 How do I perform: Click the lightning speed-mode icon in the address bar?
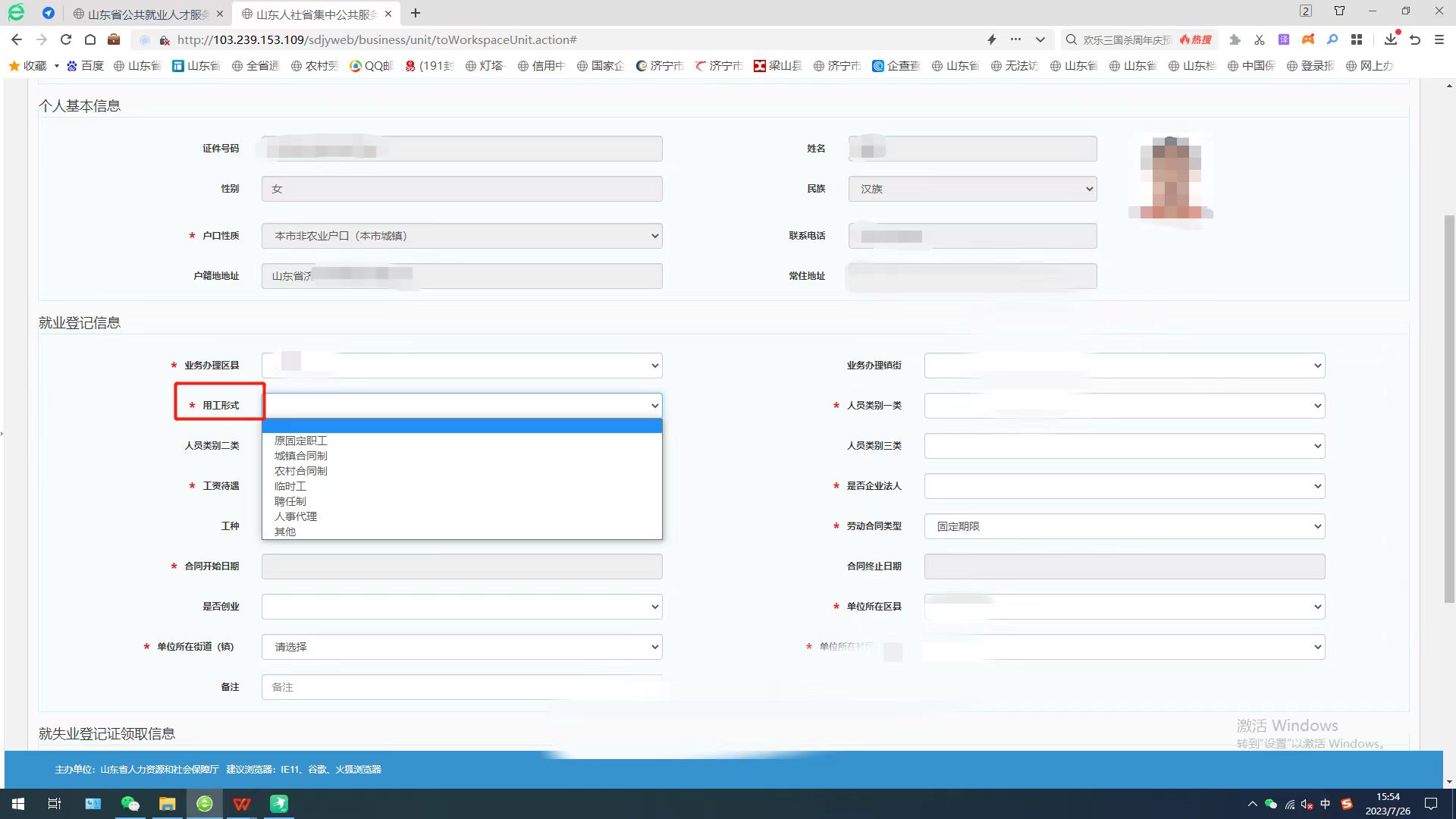(991, 39)
